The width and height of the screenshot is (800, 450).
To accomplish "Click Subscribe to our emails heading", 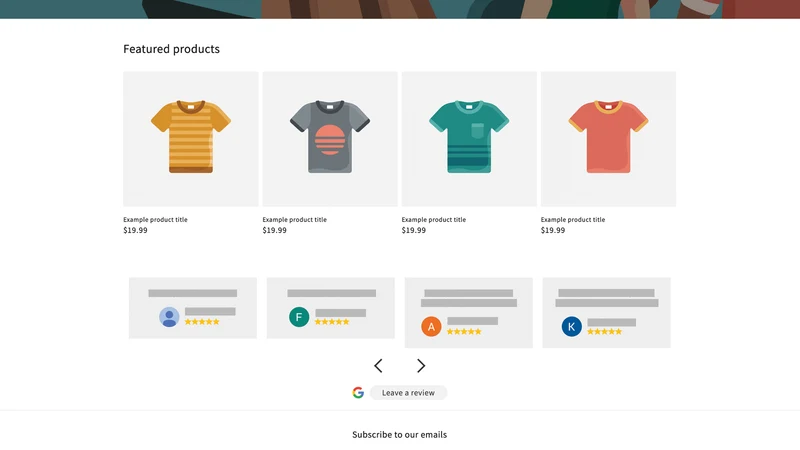I will click(x=399, y=435).
